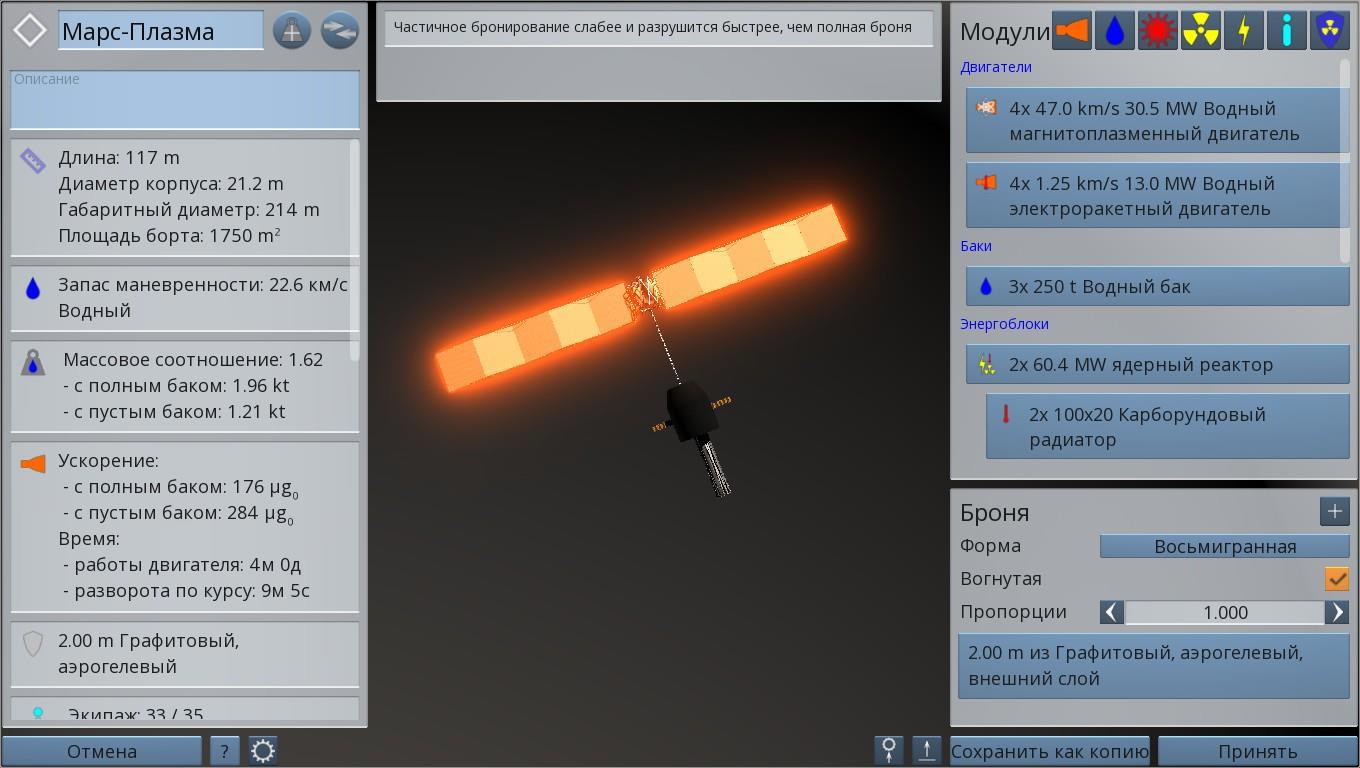
Task: Click the Длина: 117 m stat line
Action: [x=119, y=157]
